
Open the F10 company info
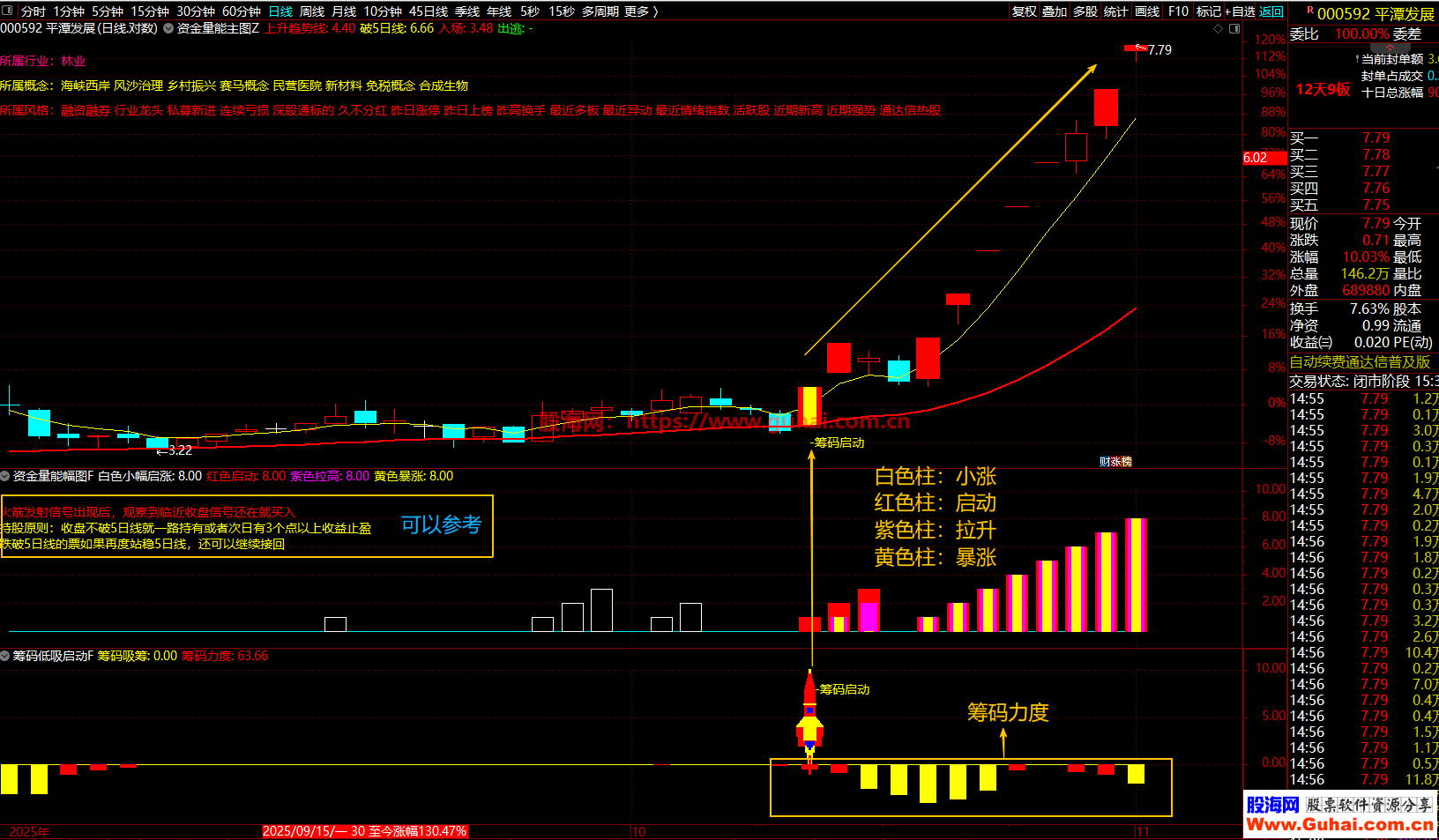(x=1178, y=11)
